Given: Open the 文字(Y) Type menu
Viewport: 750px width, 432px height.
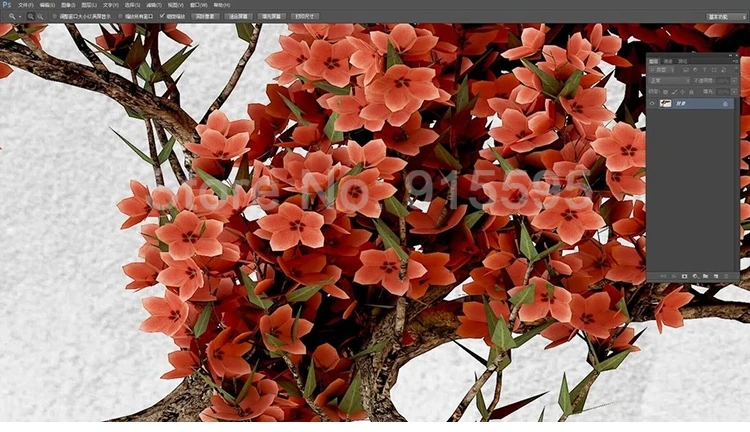Looking at the screenshot, I should [110, 5].
